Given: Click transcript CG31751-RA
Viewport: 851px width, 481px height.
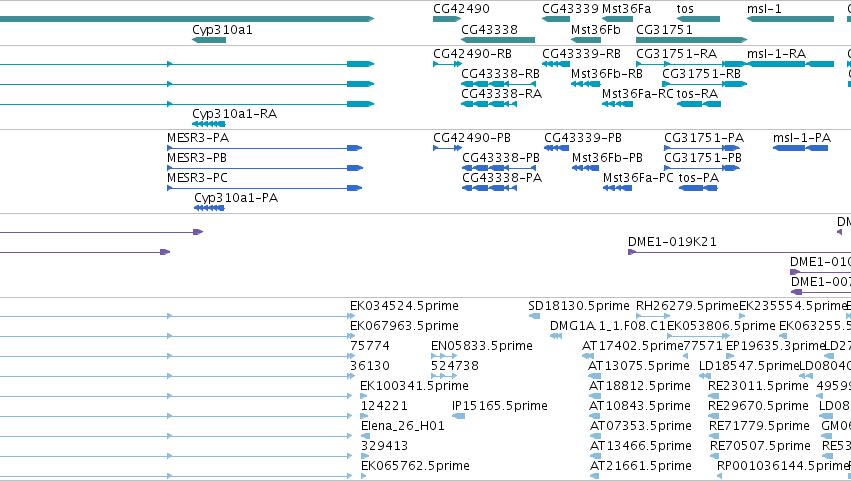Looking at the screenshot, I should [x=676, y=54].
